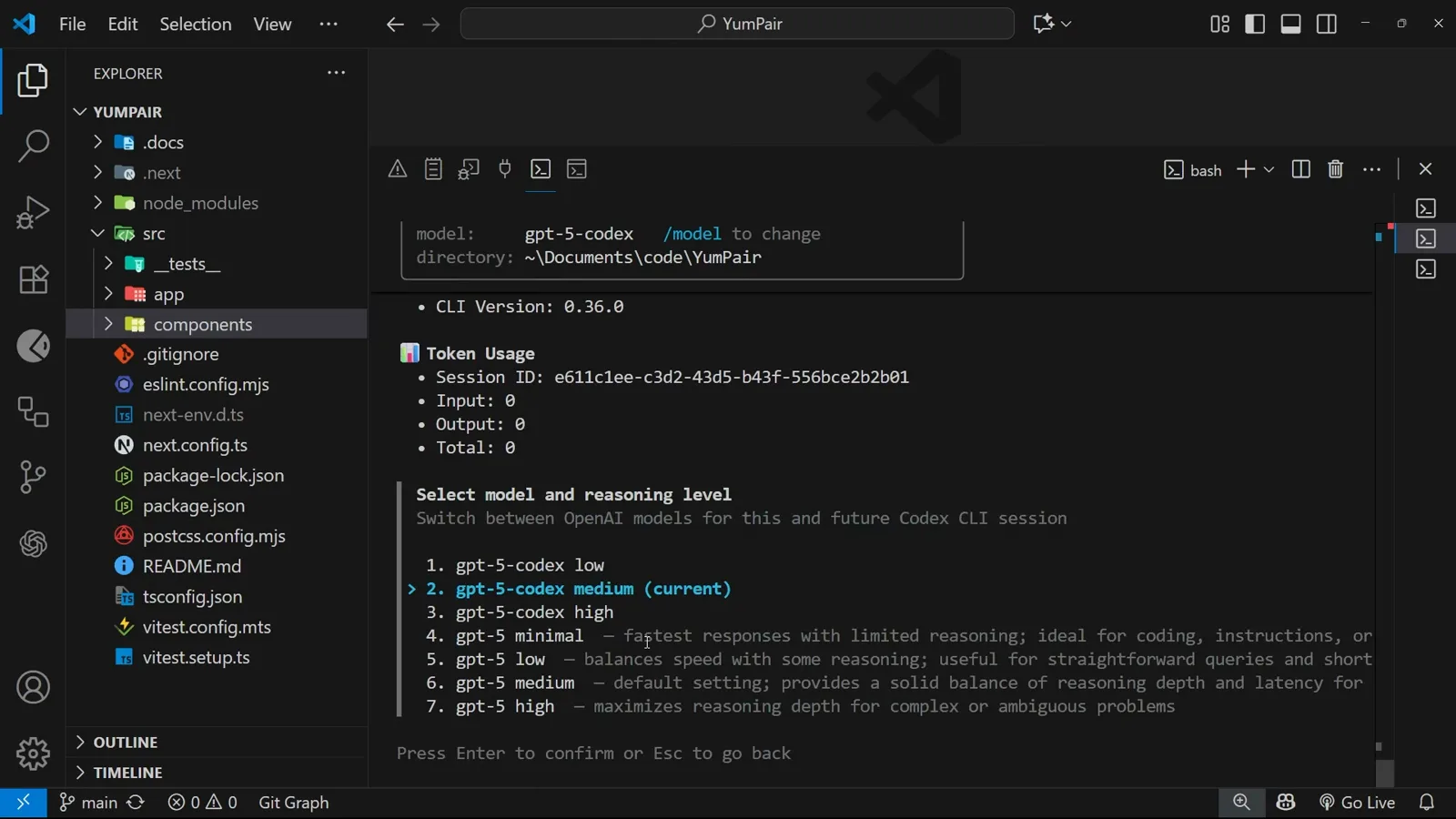The width and height of the screenshot is (1456, 819).
Task: Toggle the bottom Panel visibility
Action: (1290, 24)
